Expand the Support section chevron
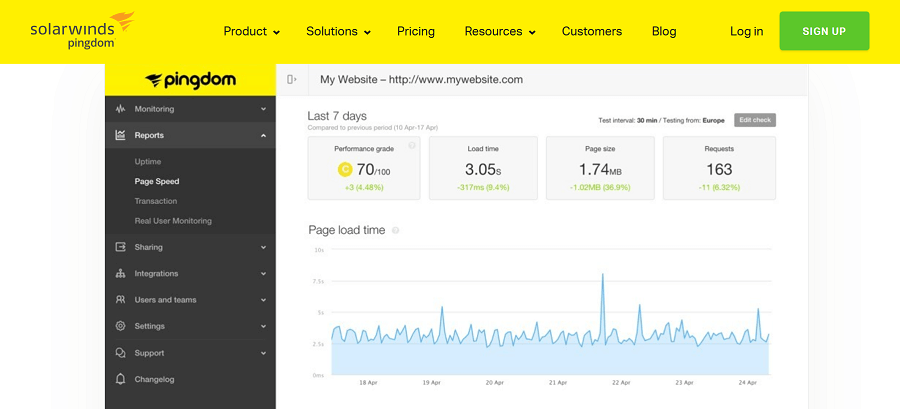900x409 pixels. (x=263, y=353)
